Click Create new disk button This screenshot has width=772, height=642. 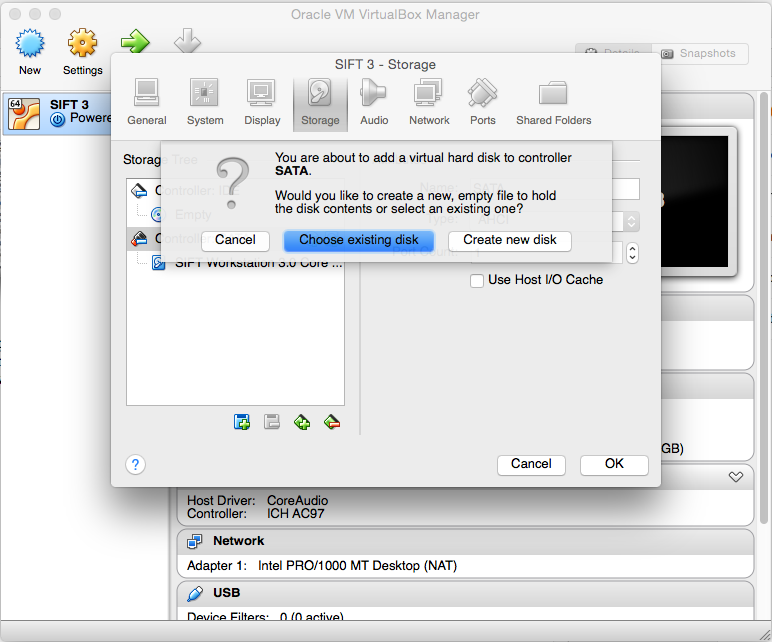tap(510, 240)
